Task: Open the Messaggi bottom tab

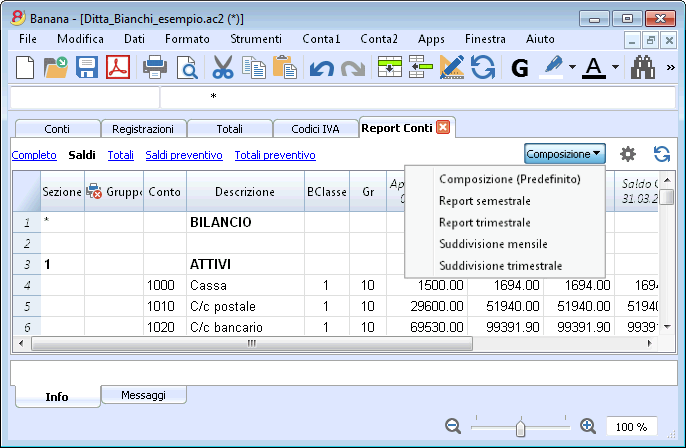Action: click(144, 395)
